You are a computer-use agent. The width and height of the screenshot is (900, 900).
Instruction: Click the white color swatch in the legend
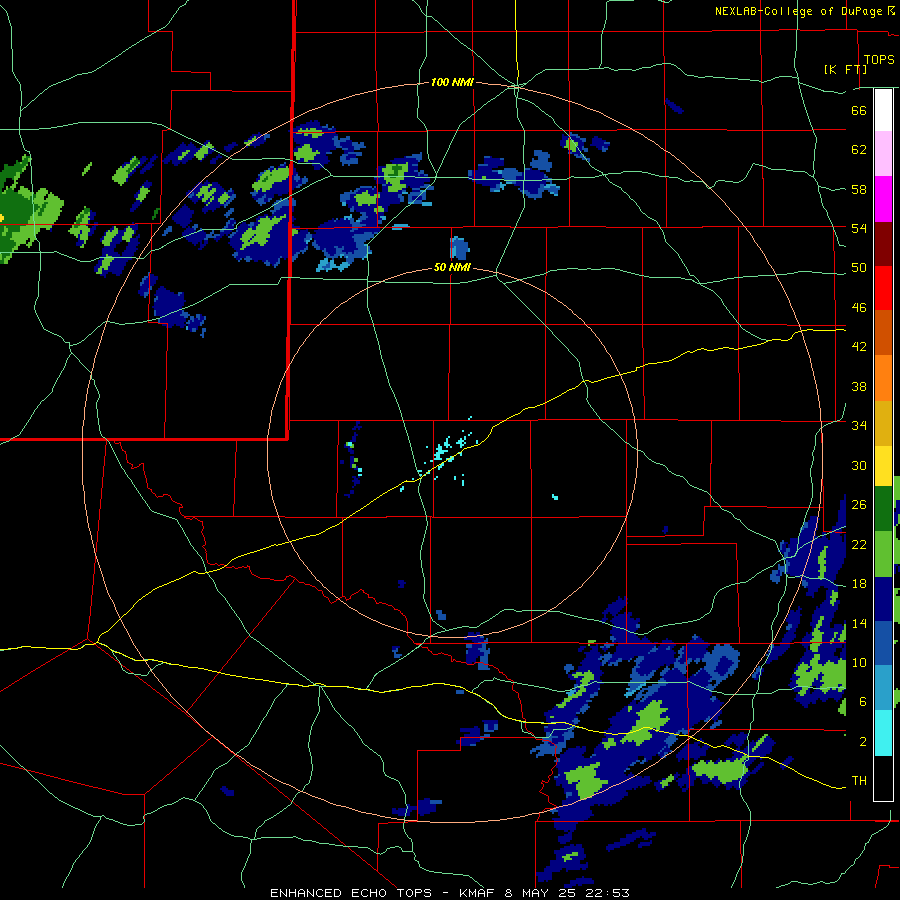click(x=883, y=110)
